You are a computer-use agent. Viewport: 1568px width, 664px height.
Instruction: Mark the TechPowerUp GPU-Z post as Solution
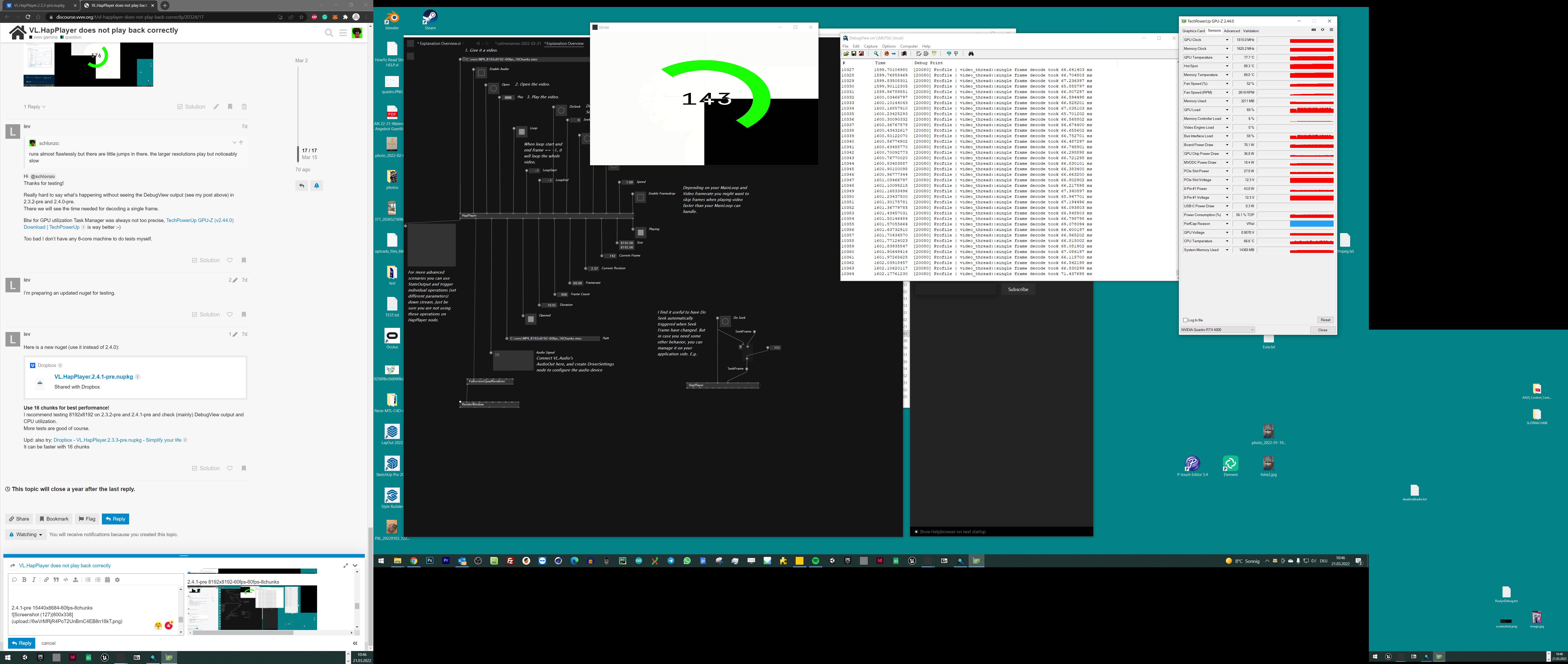coord(206,260)
